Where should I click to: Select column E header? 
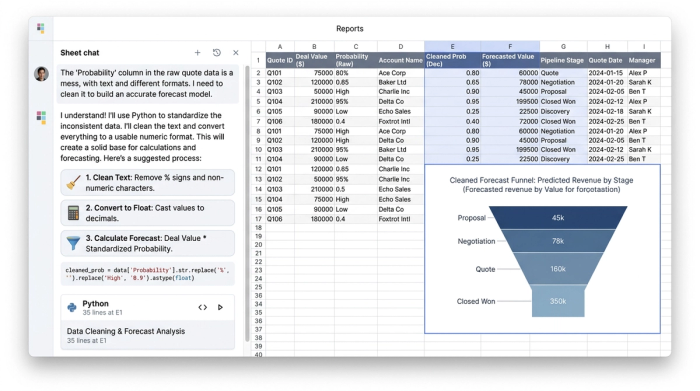coord(452,46)
